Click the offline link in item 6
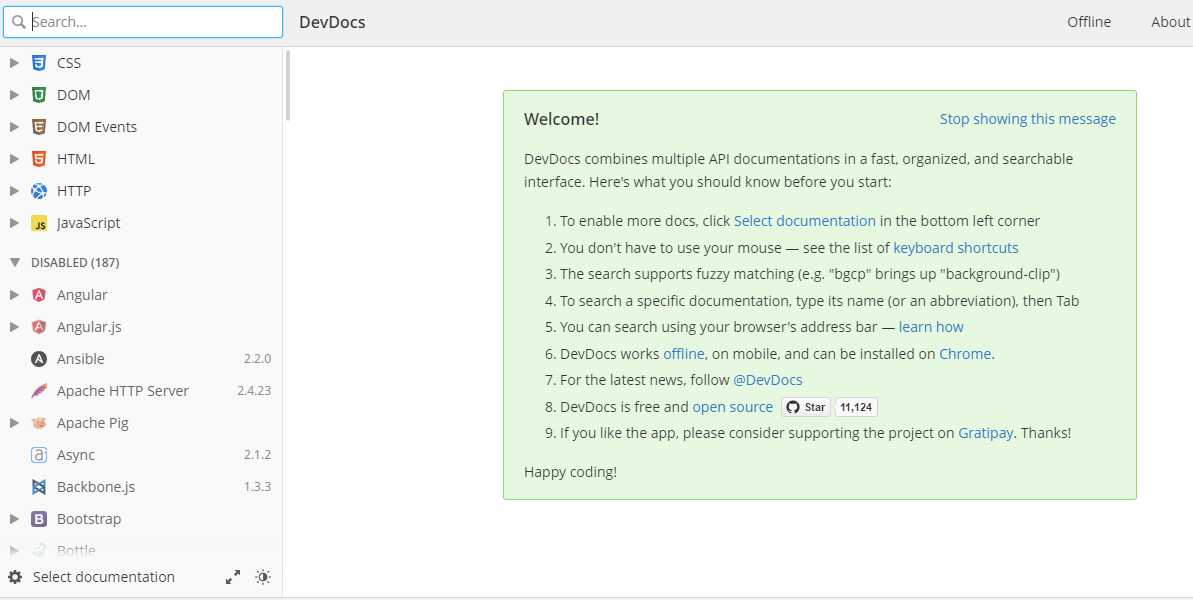 (684, 354)
